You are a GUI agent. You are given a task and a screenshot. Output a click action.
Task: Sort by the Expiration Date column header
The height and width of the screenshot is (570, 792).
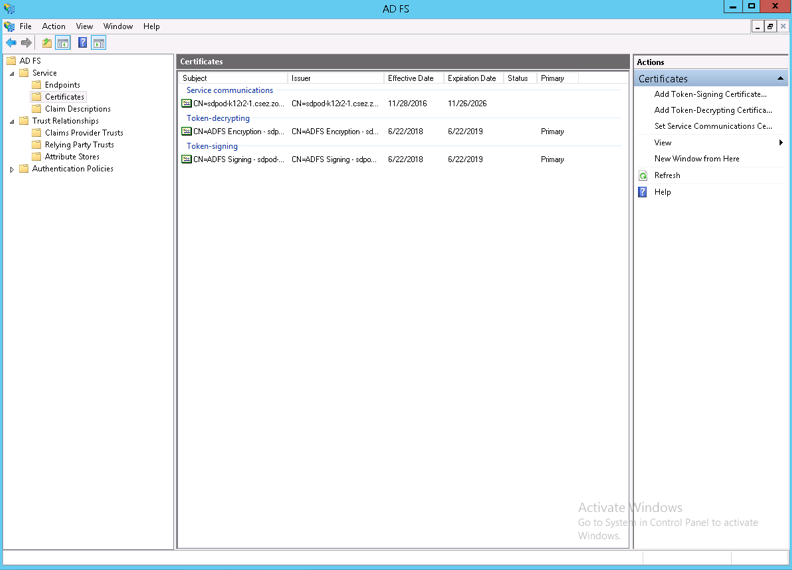tap(471, 78)
